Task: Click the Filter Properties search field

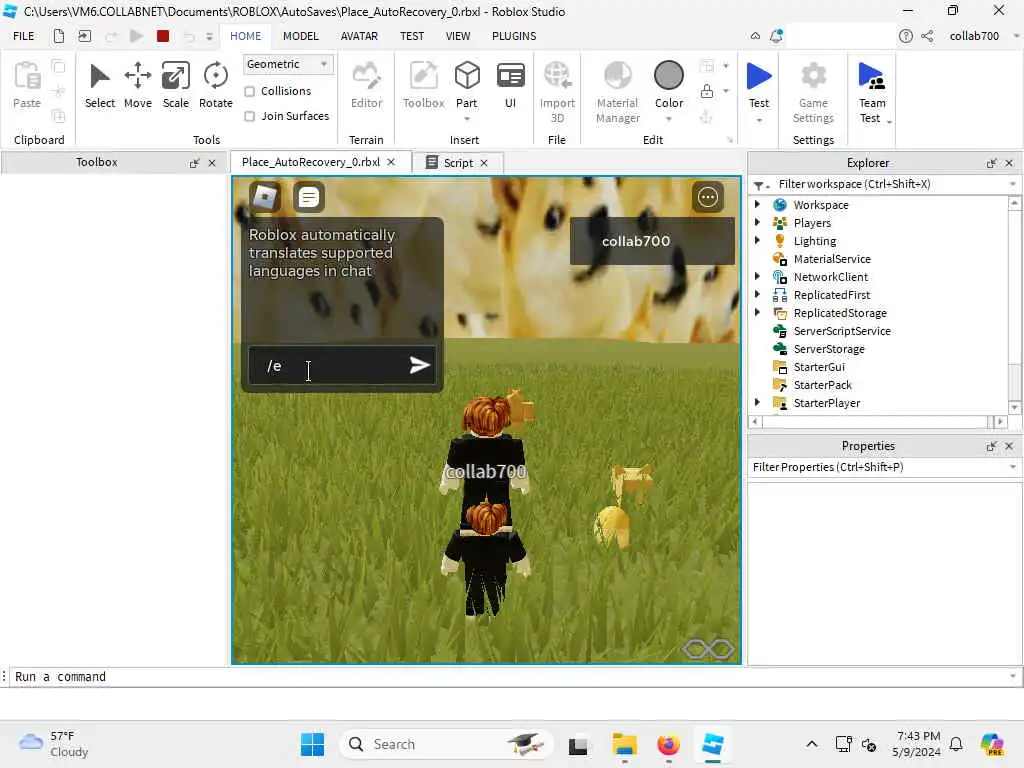Action: click(885, 467)
